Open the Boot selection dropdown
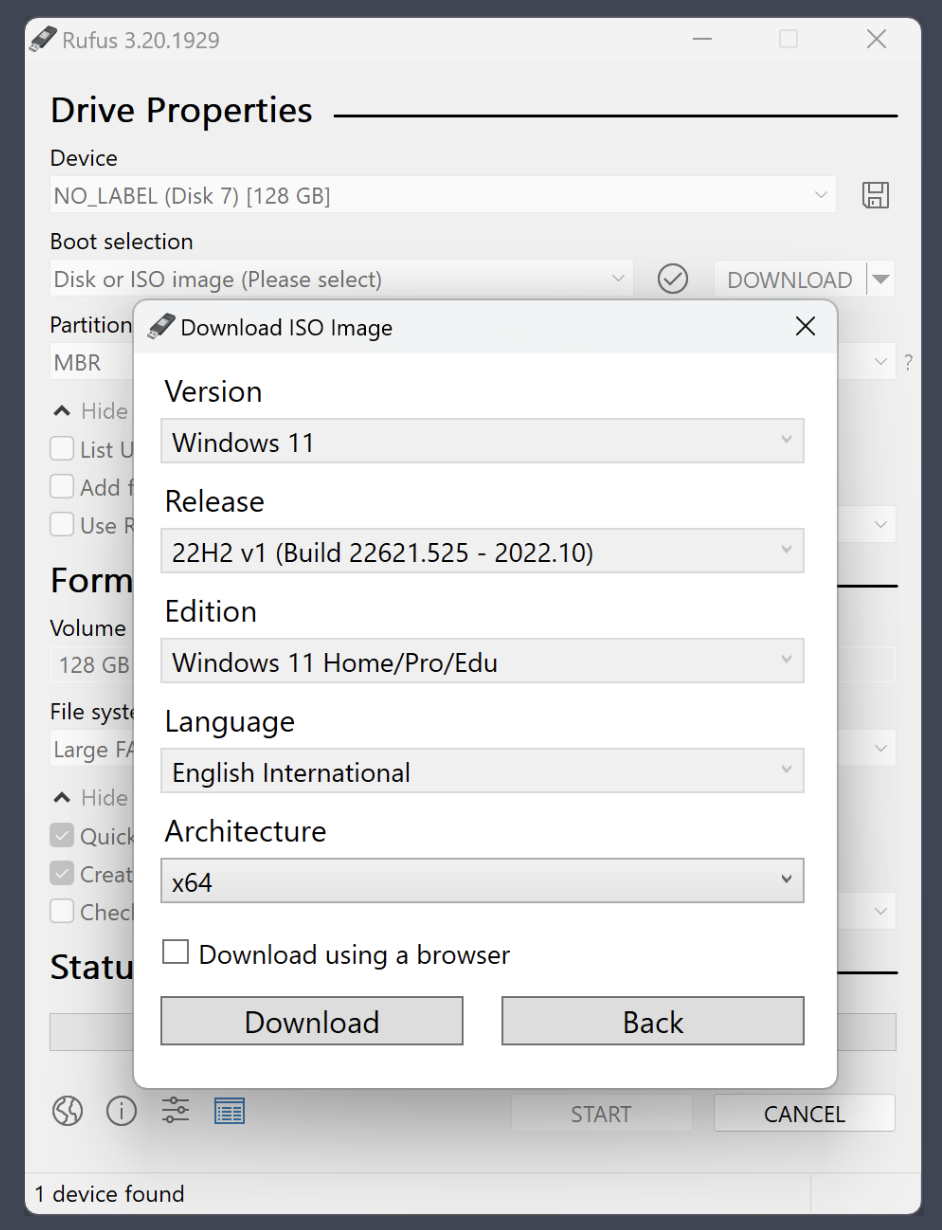This screenshot has width=942, height=1230. (341, 279)
